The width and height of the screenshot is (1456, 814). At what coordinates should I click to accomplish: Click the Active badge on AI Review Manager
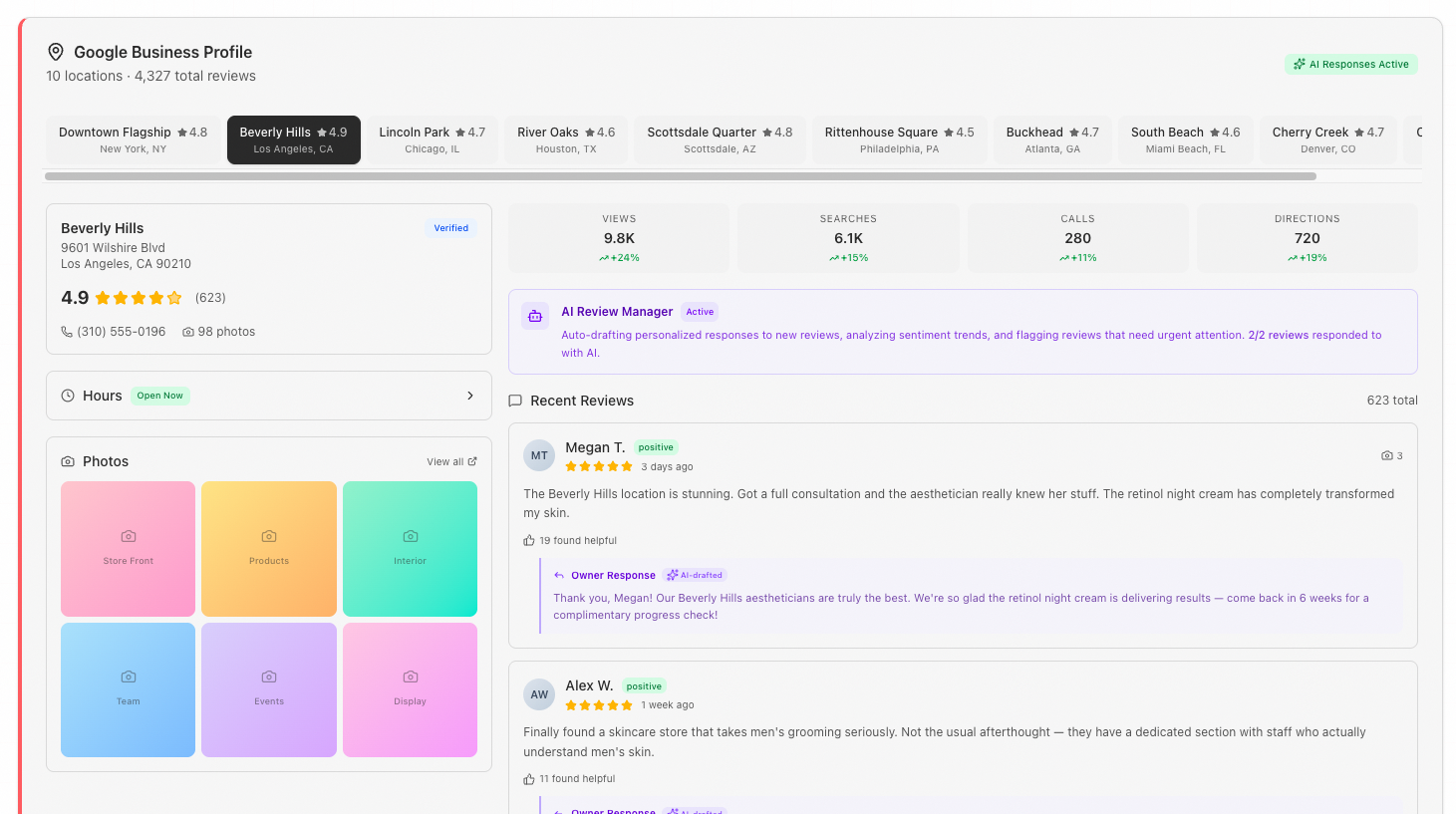point(700,312)
